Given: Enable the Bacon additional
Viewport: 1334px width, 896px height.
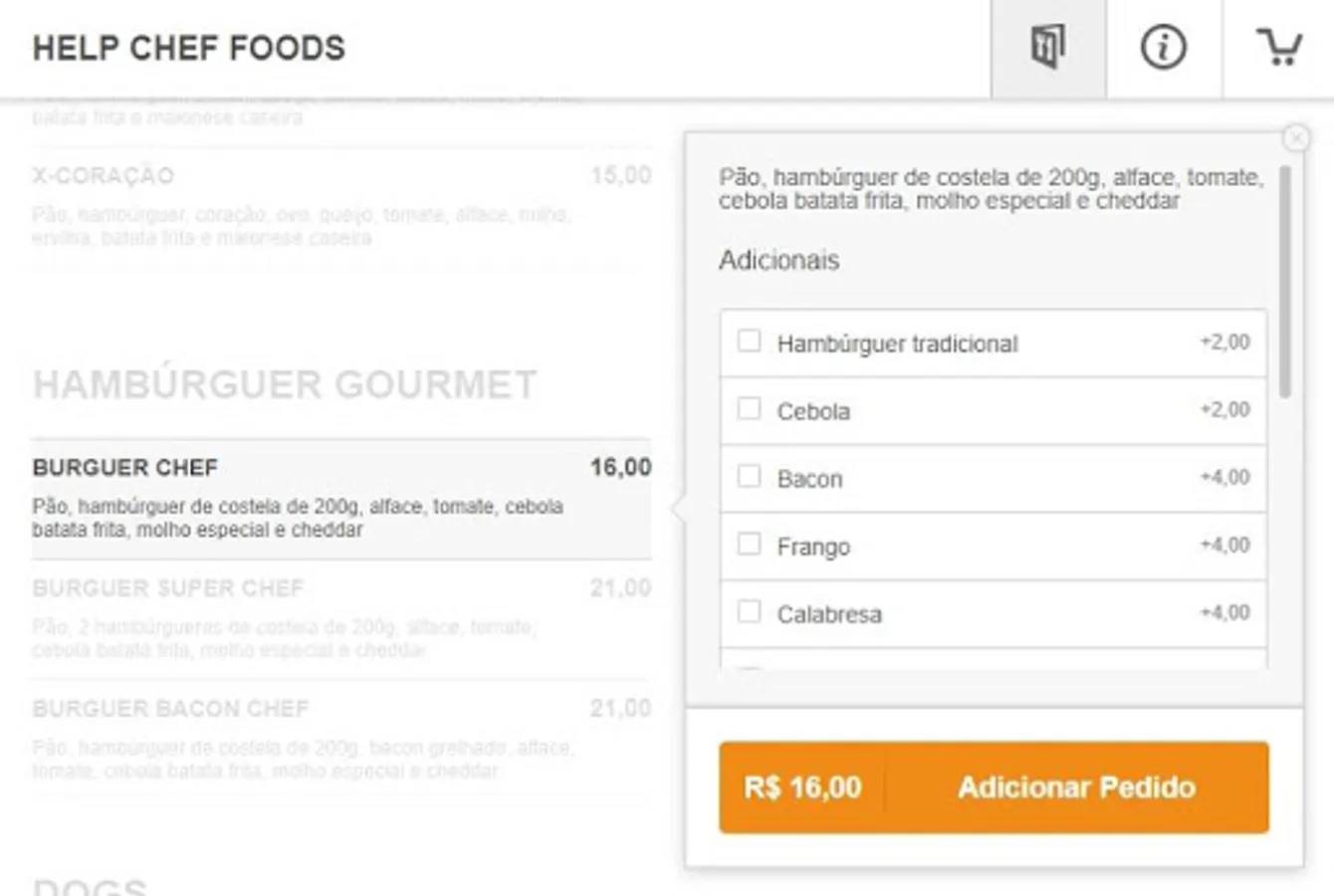Looking at the screenshot, I should click(749, 477).
